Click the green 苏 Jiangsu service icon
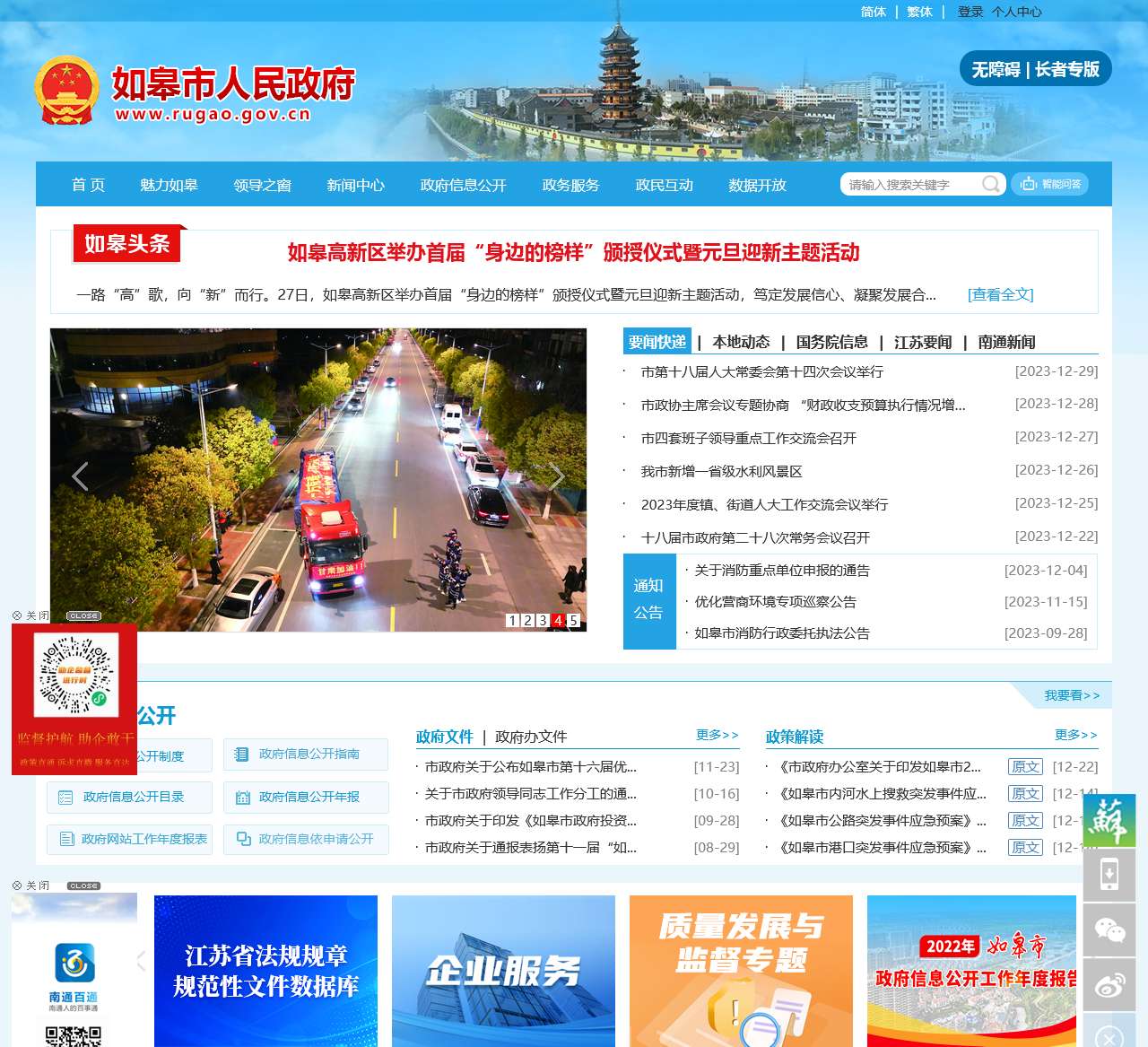The height and width of the screenshot is (1047, 1148). coord(1110,820)
